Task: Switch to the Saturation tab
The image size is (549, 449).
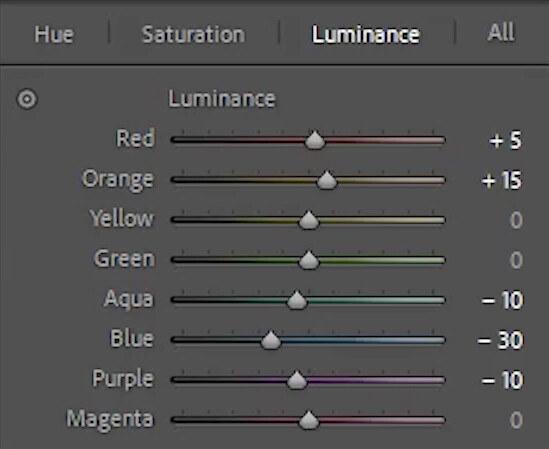Action: 193,34
